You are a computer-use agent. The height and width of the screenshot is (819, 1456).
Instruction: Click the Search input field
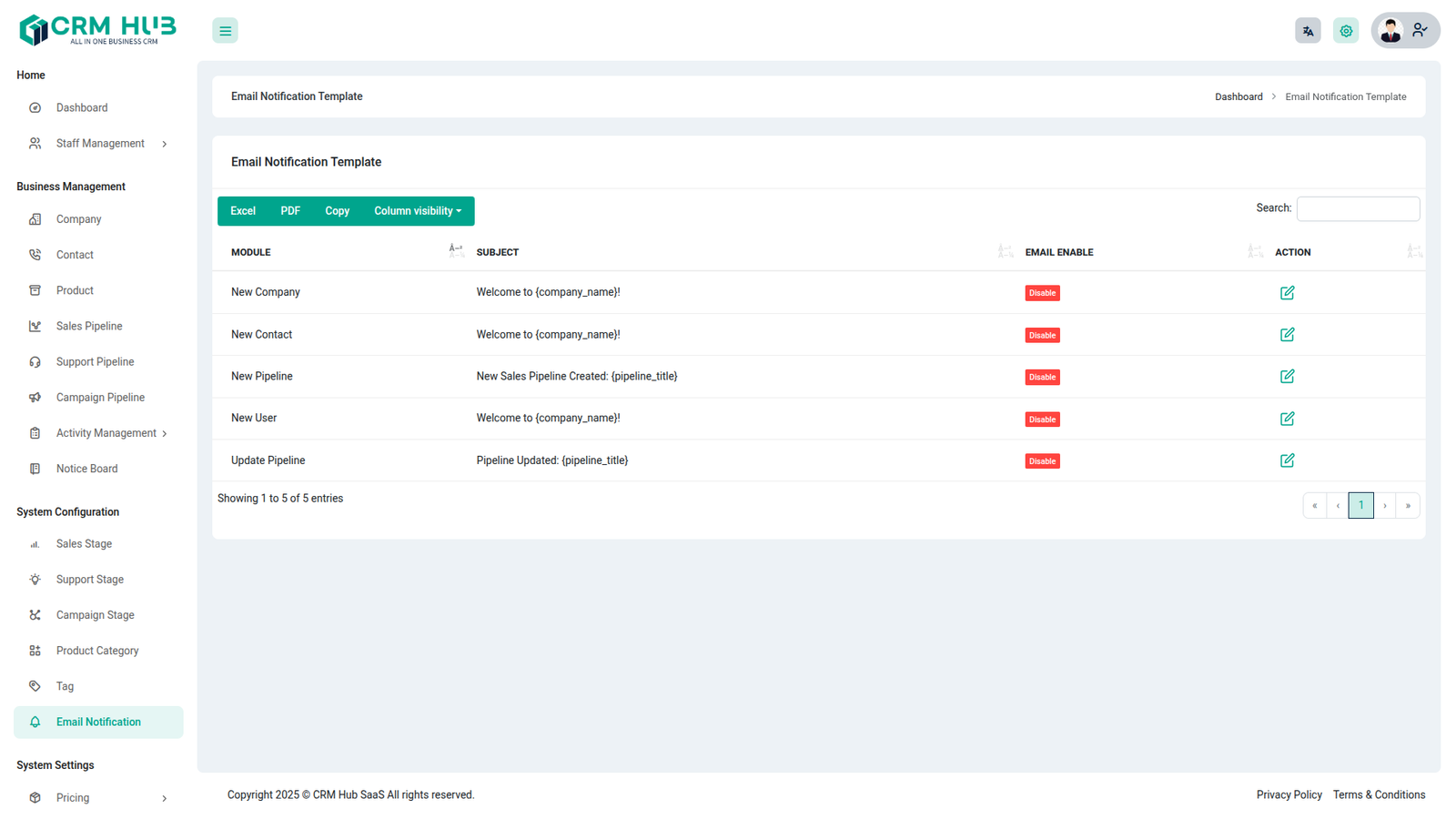1358,209
